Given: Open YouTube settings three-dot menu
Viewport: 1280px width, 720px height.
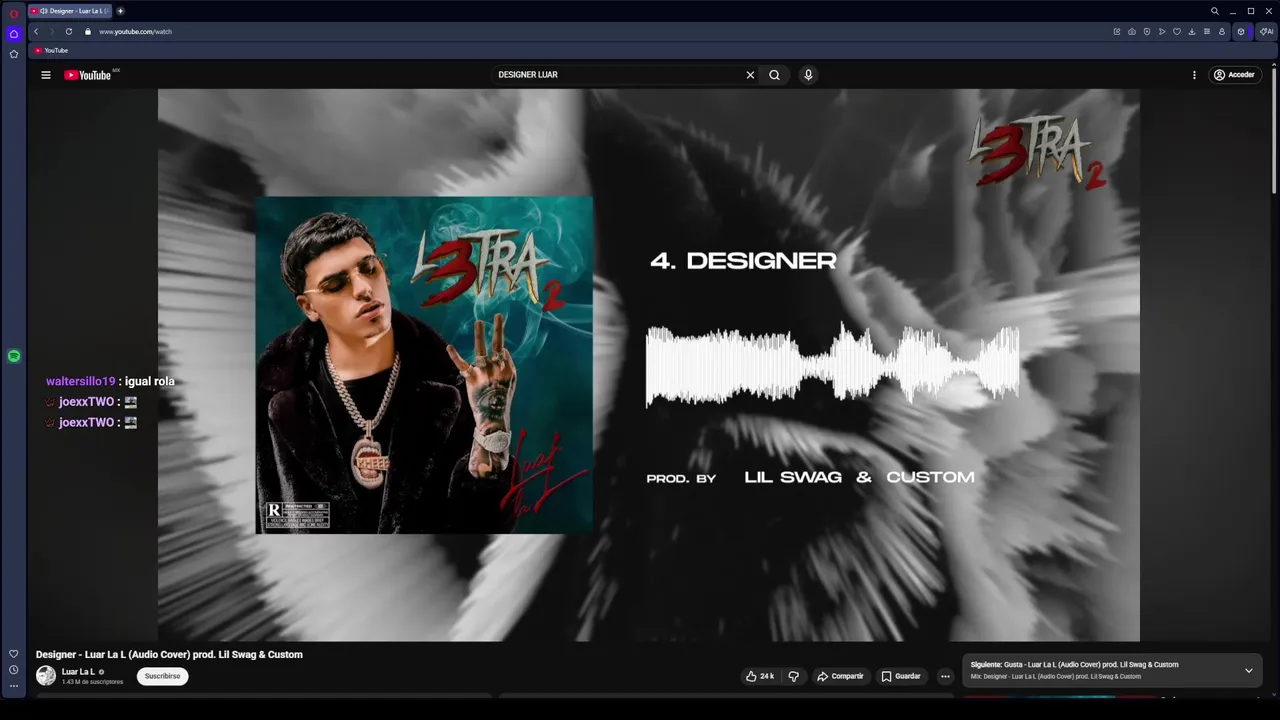Looking at the screenshot, I should coord(1194,75).
